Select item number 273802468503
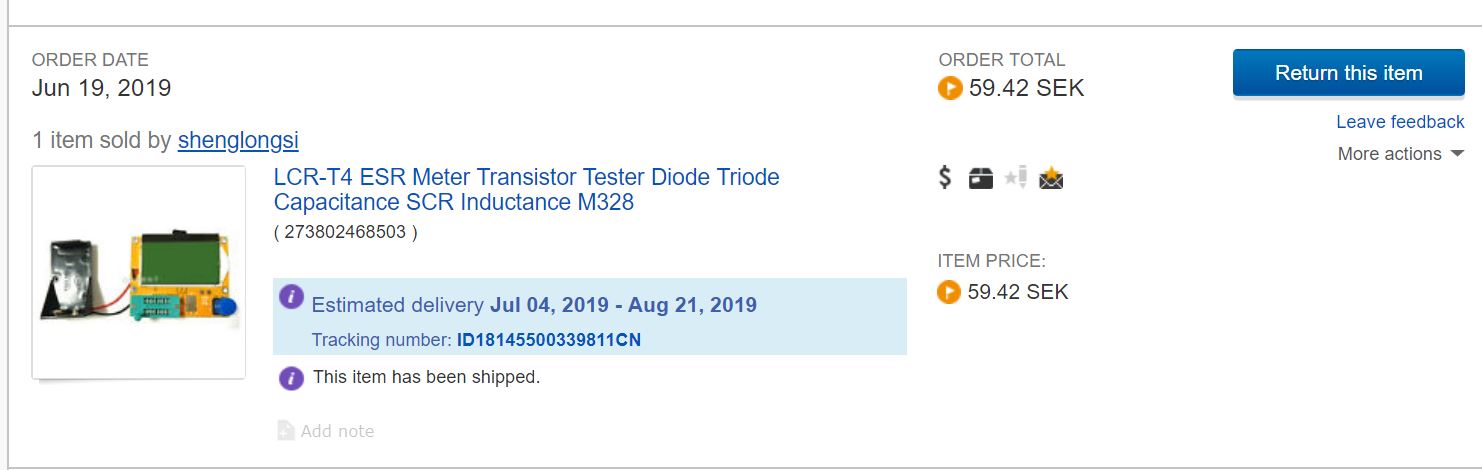The image size is (1482, 470). [x=345, y=232]
